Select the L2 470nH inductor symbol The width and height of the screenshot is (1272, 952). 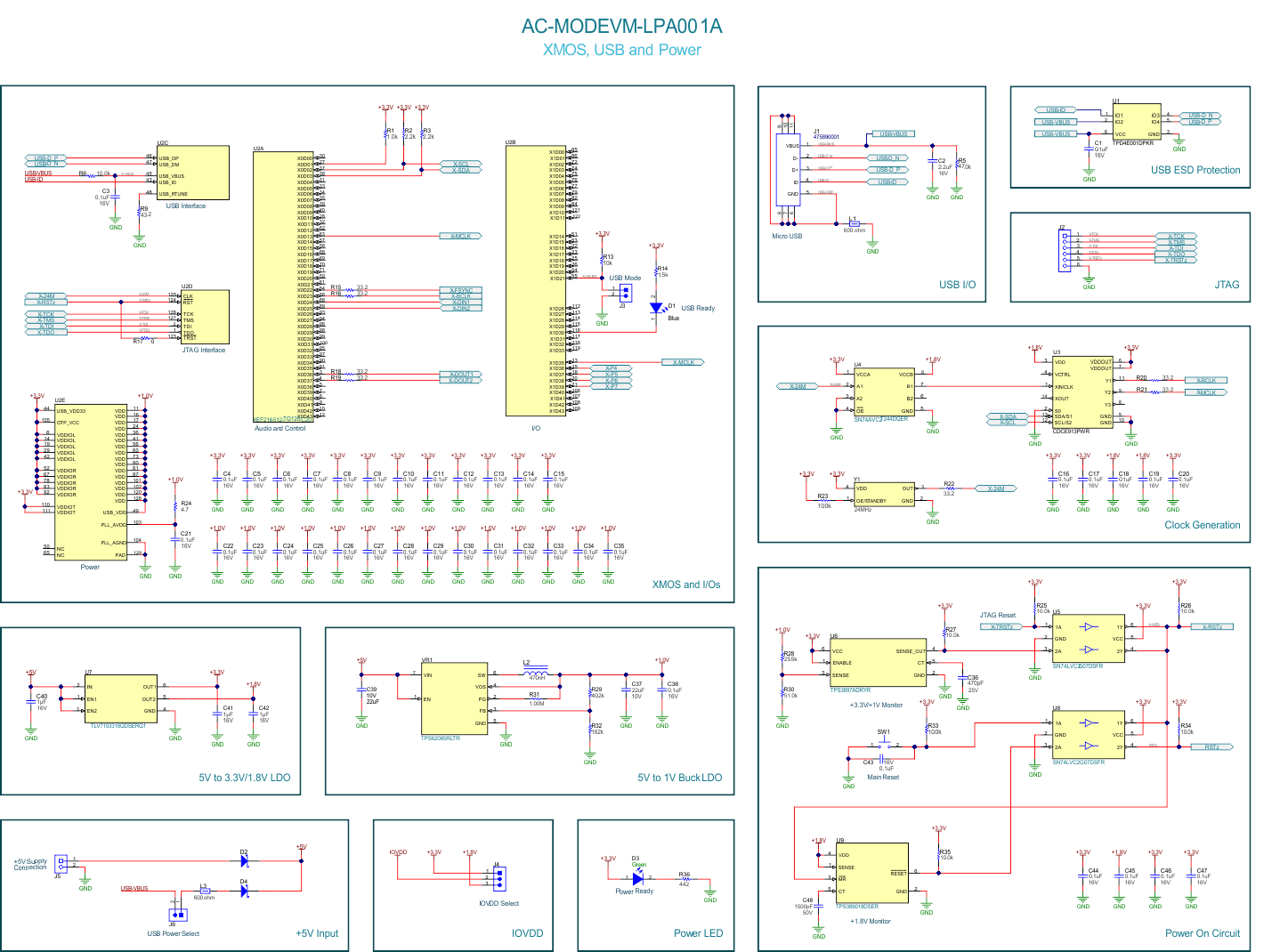pyautogui.click(x=536, y=674)
